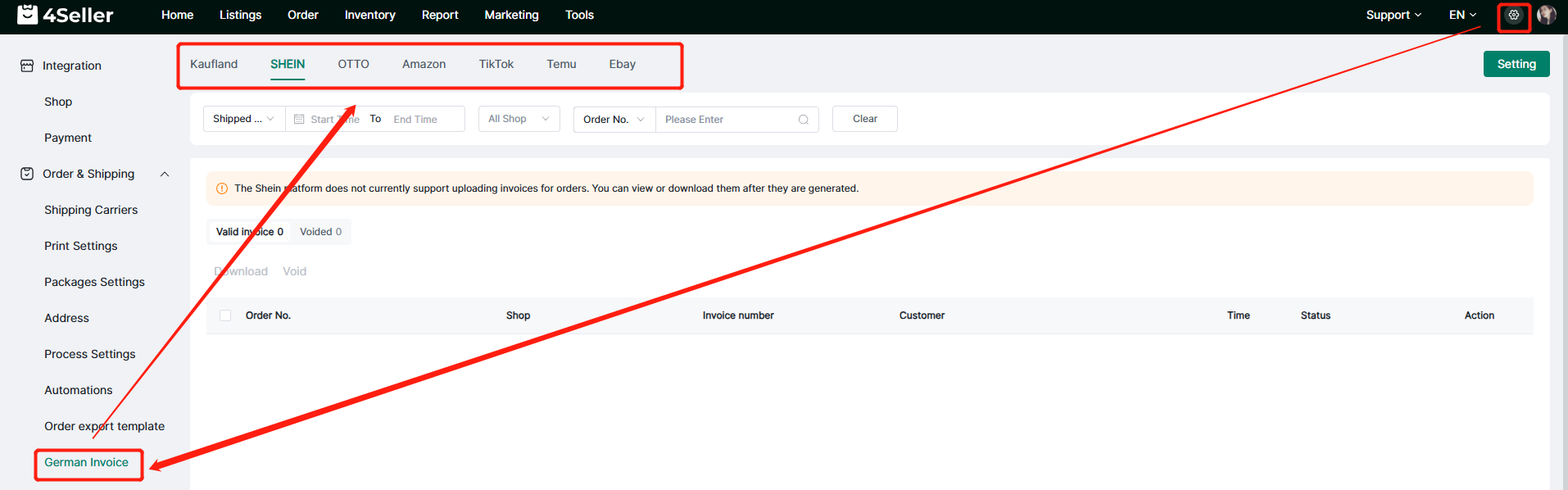Open the Shipped time type dropdown

(x=243, y=119)
